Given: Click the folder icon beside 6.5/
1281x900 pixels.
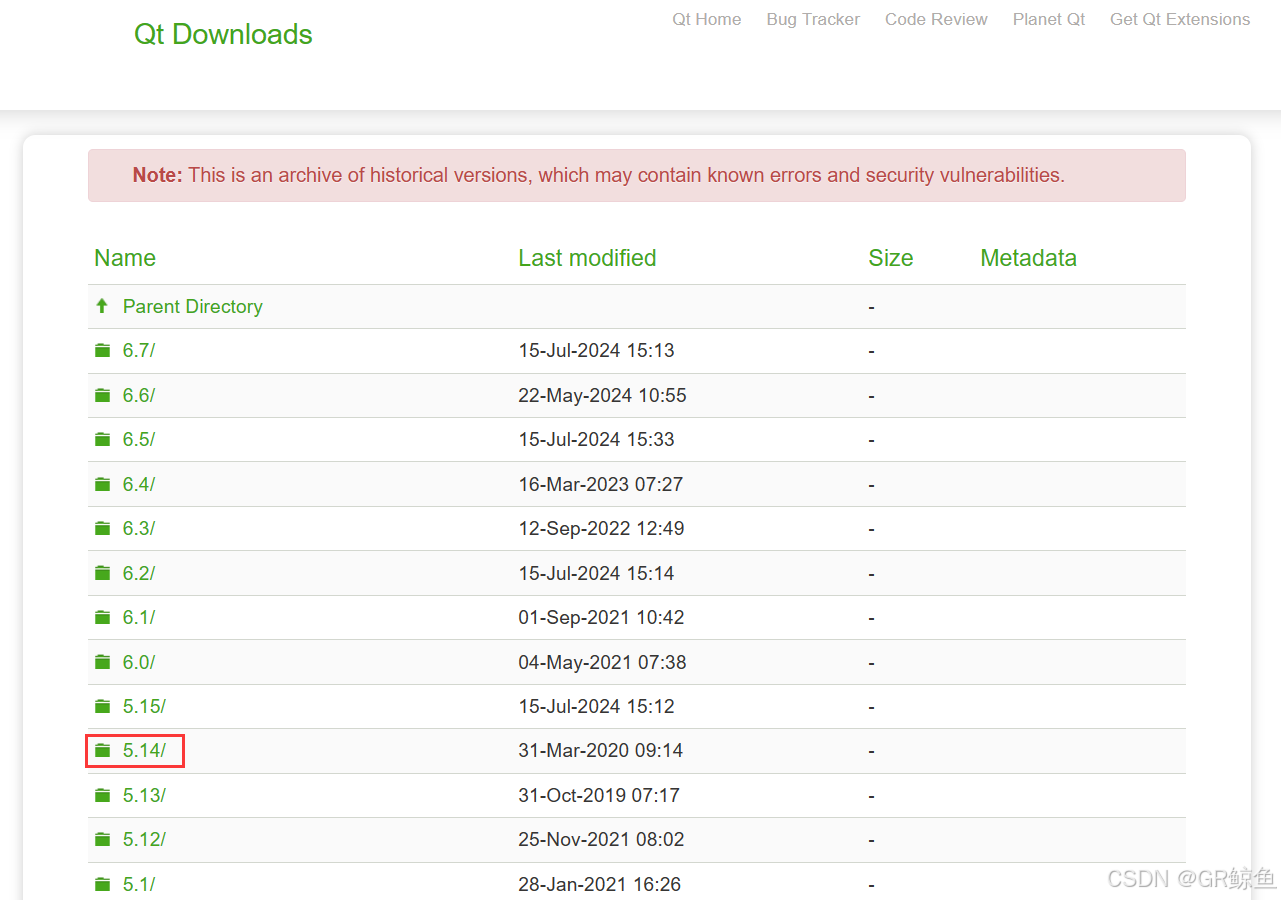Looking at the screenshot, I should [102, 439].
